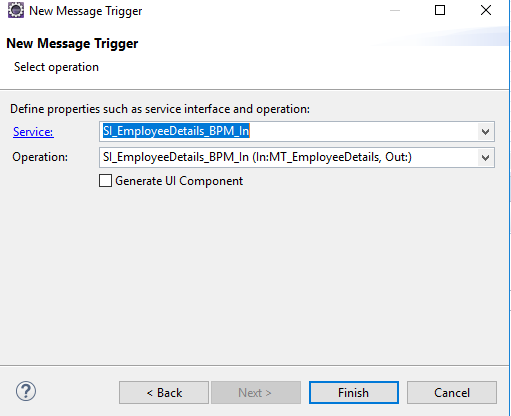511x416 pixels.
Task: Open the context-sensitive help question mark icon
Action: point(26,391)
